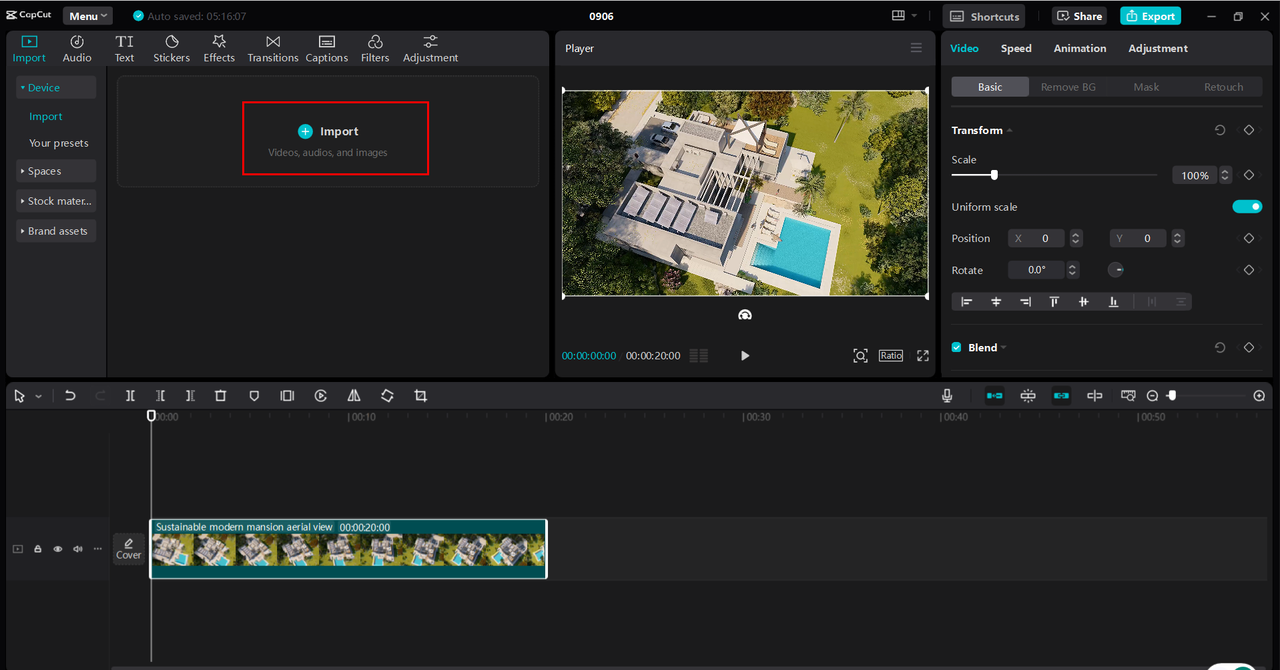1280x670 pixels.
Task: Click the Scale slider handle
Action: pos(994,175)
